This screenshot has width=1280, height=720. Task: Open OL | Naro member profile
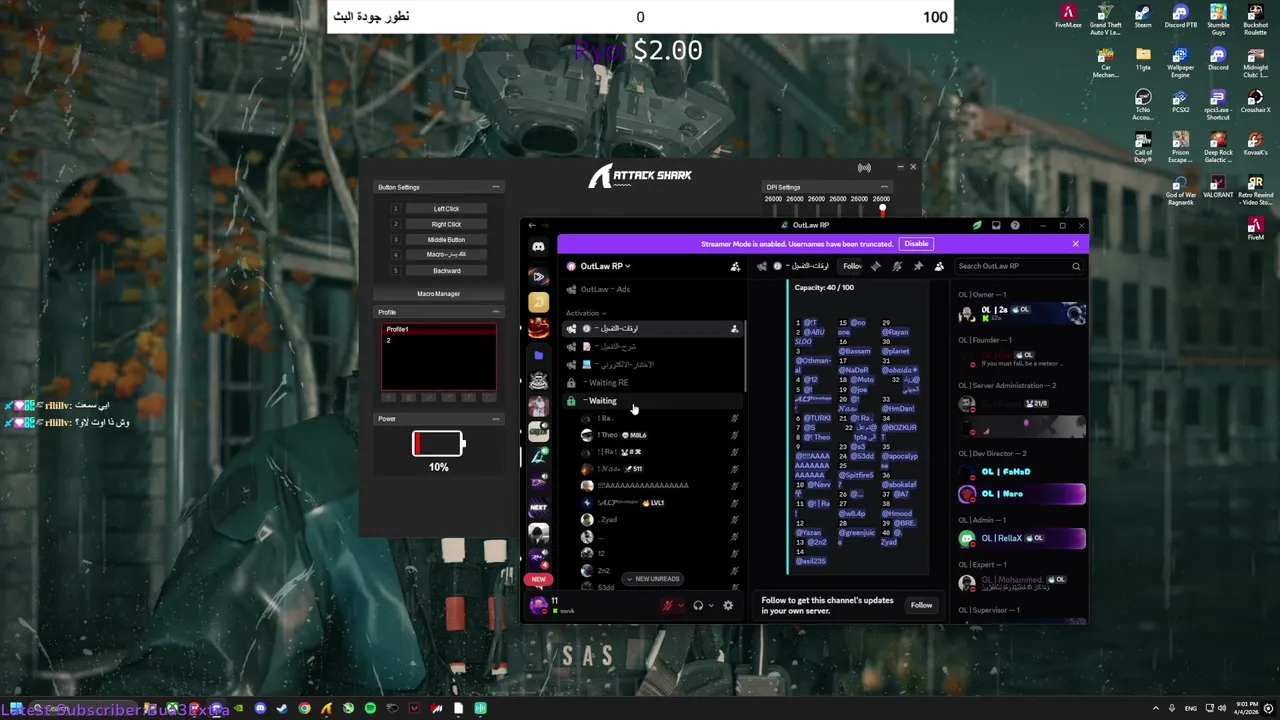point(1021,494)
